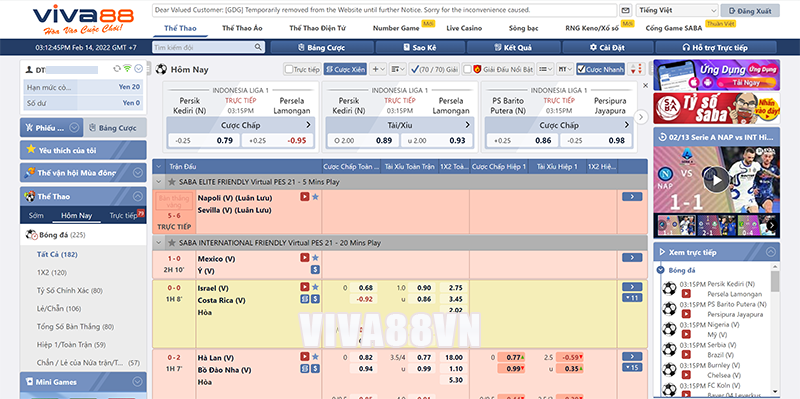Toggle the Cược Xiên parlay mode
Image resolution: width=800 pixels, height=399 pixels.
coord(345,69)
